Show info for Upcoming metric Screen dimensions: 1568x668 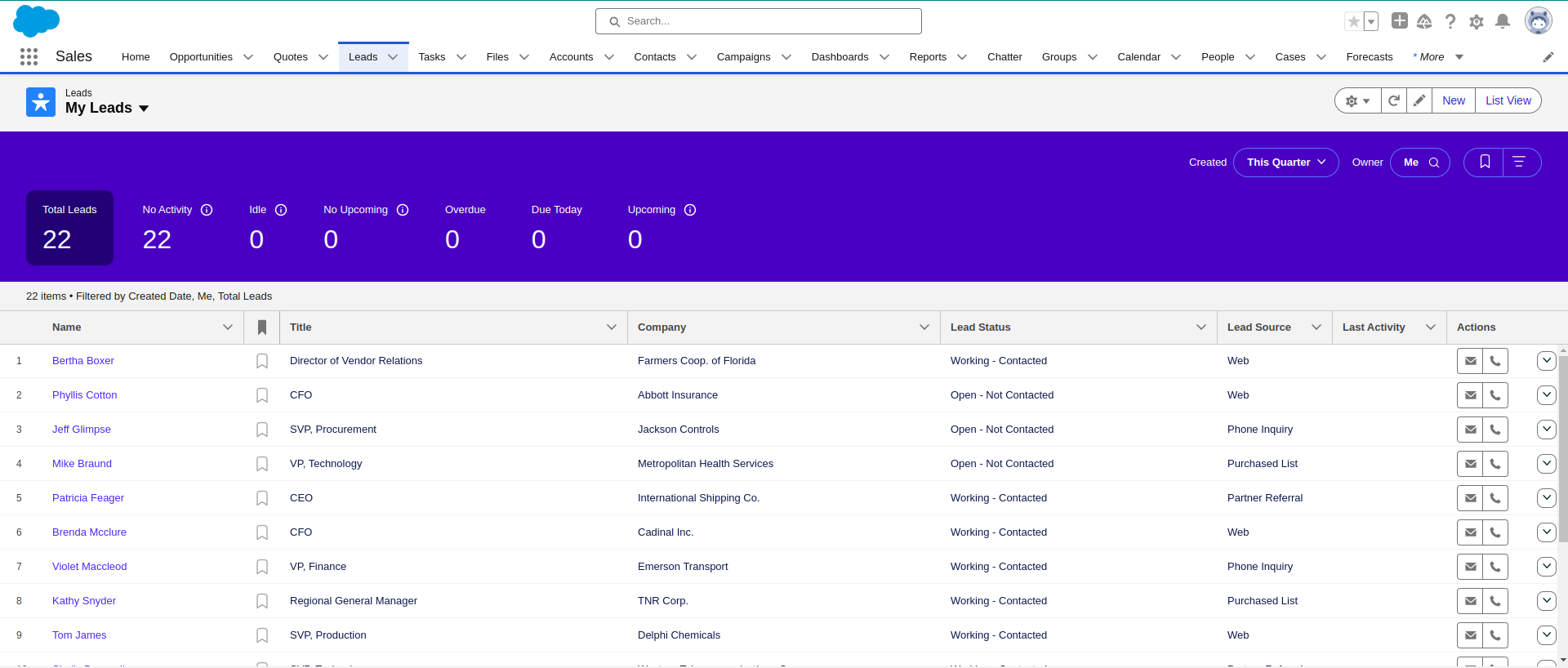tap(690, 210)
